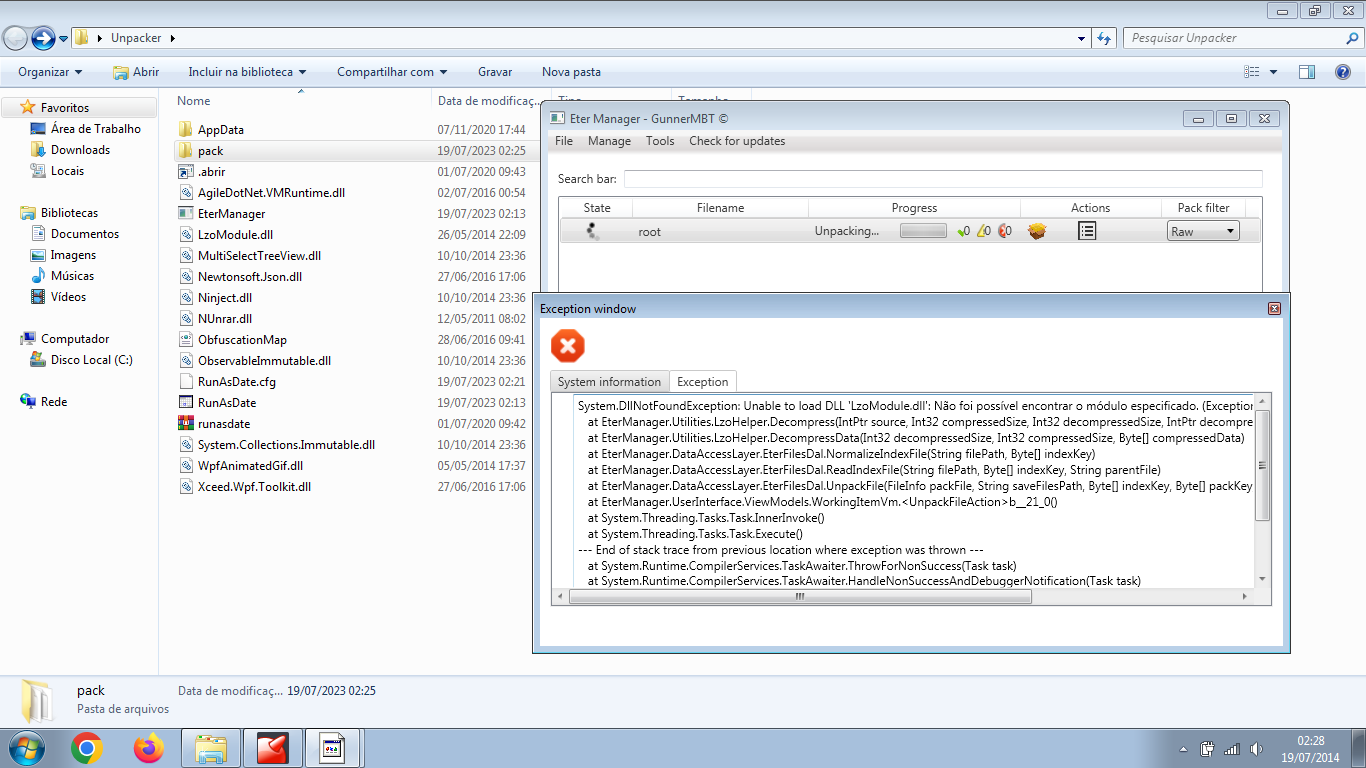This screenshot has height=768, width=1366.
Task: Click the Gravar toolbar button
Action: [495, 72]
